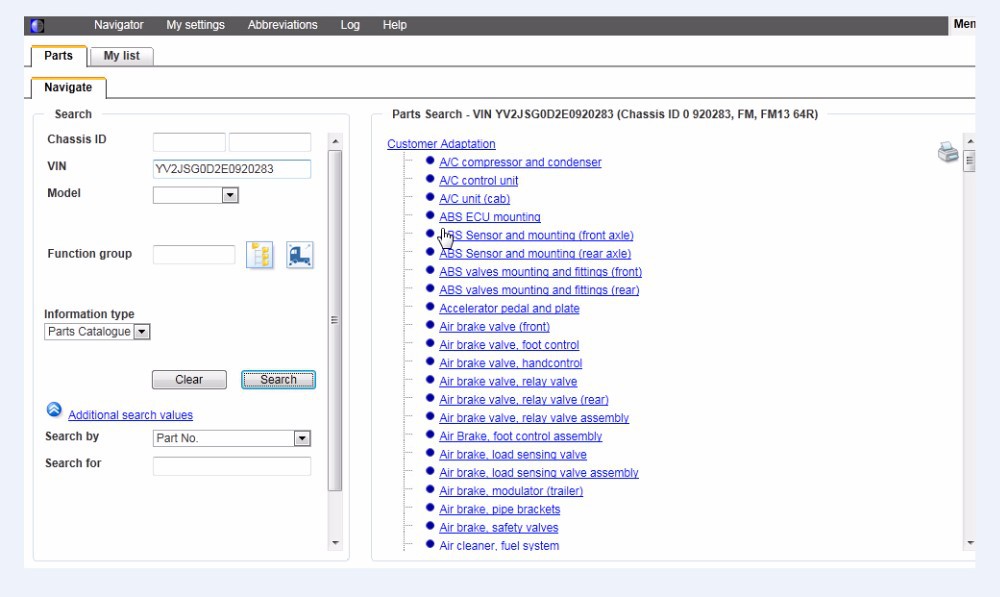Screen dimensions: 1000x597
Task: Open A/C control unit link
Action: 478,181
